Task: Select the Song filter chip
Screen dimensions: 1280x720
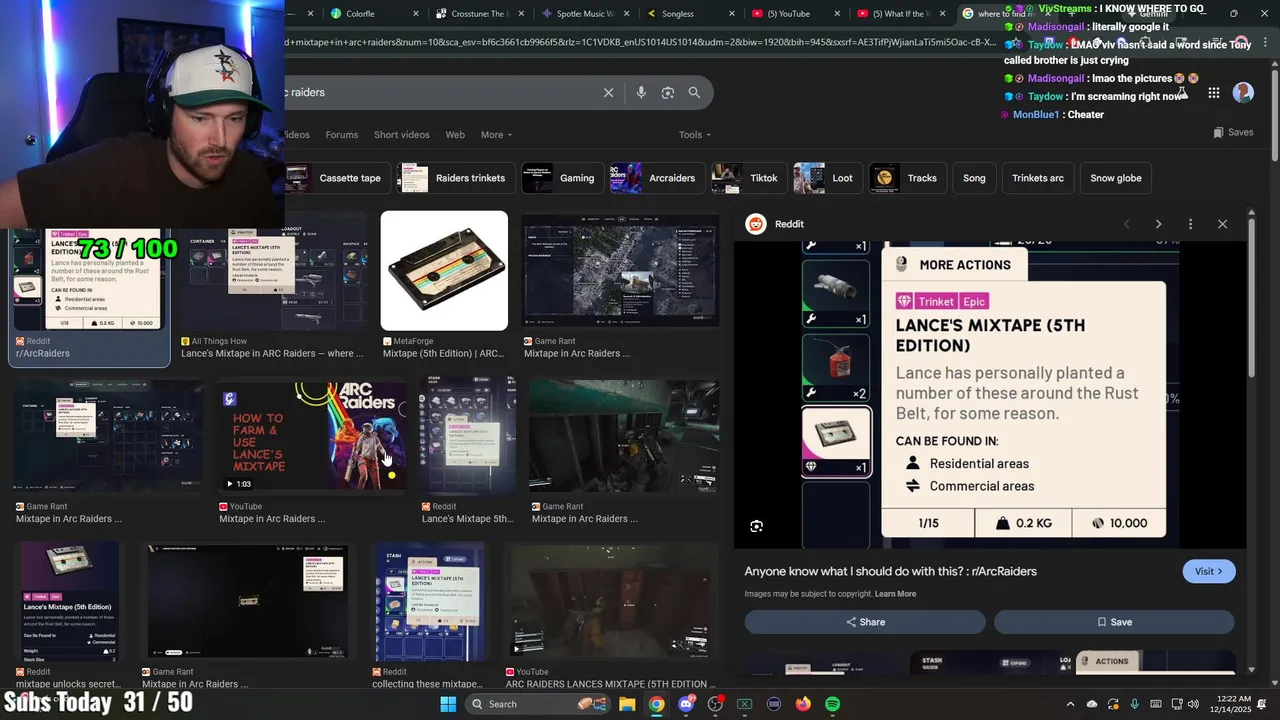Action: 974,178
